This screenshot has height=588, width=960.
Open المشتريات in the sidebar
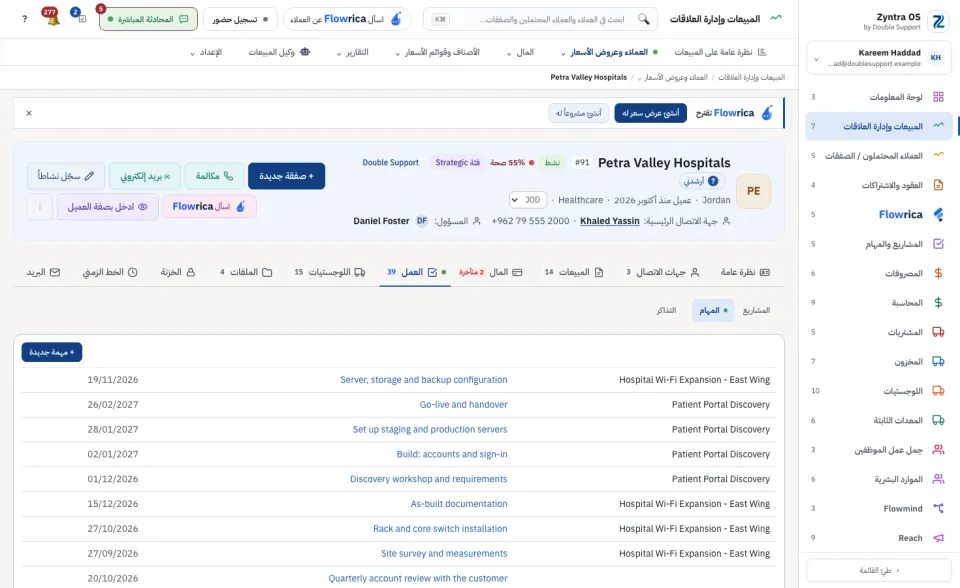point(879,332)
